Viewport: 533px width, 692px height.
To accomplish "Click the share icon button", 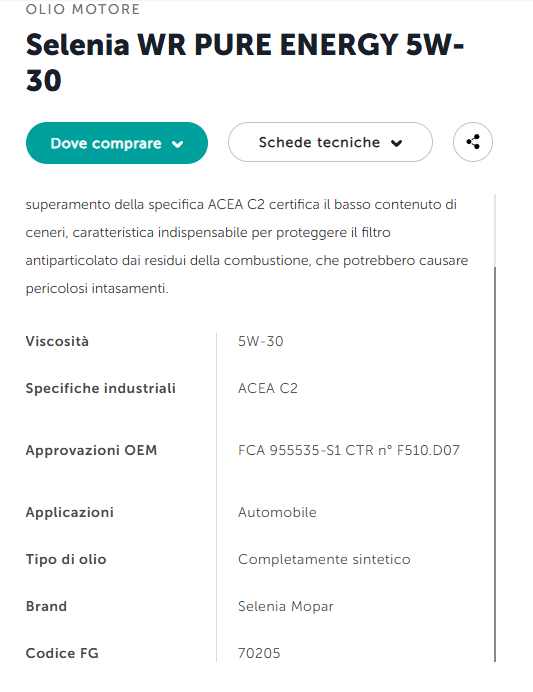I will click(x=473, y=142).
